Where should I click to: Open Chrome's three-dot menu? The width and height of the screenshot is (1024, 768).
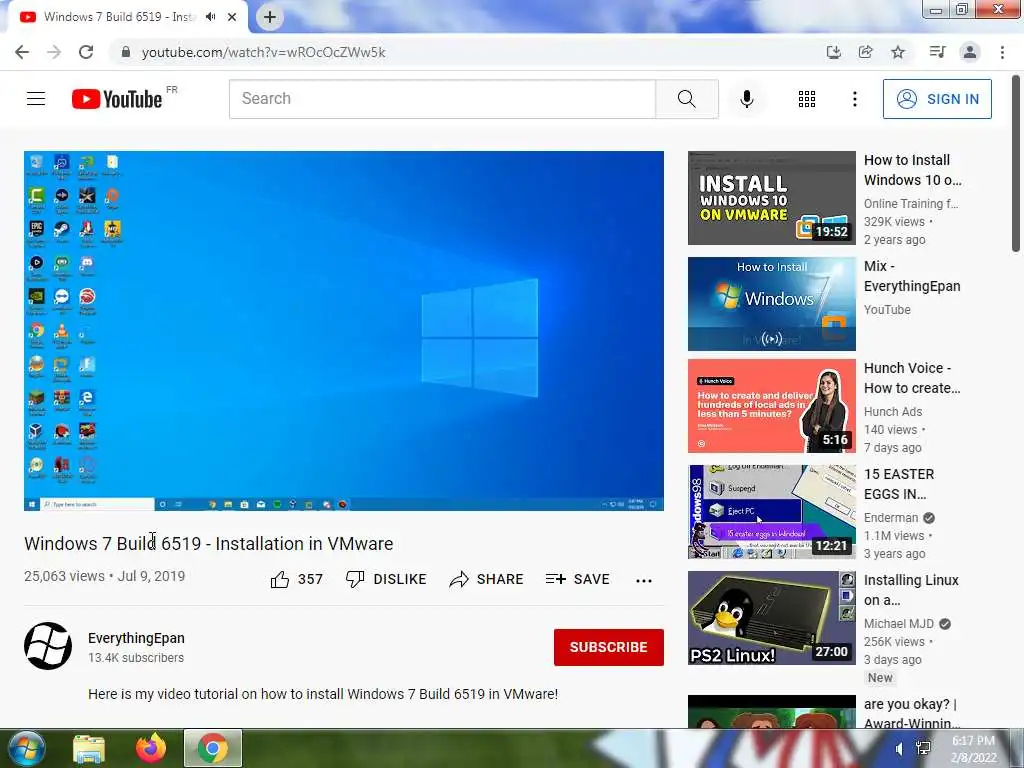pos(1002,52)
